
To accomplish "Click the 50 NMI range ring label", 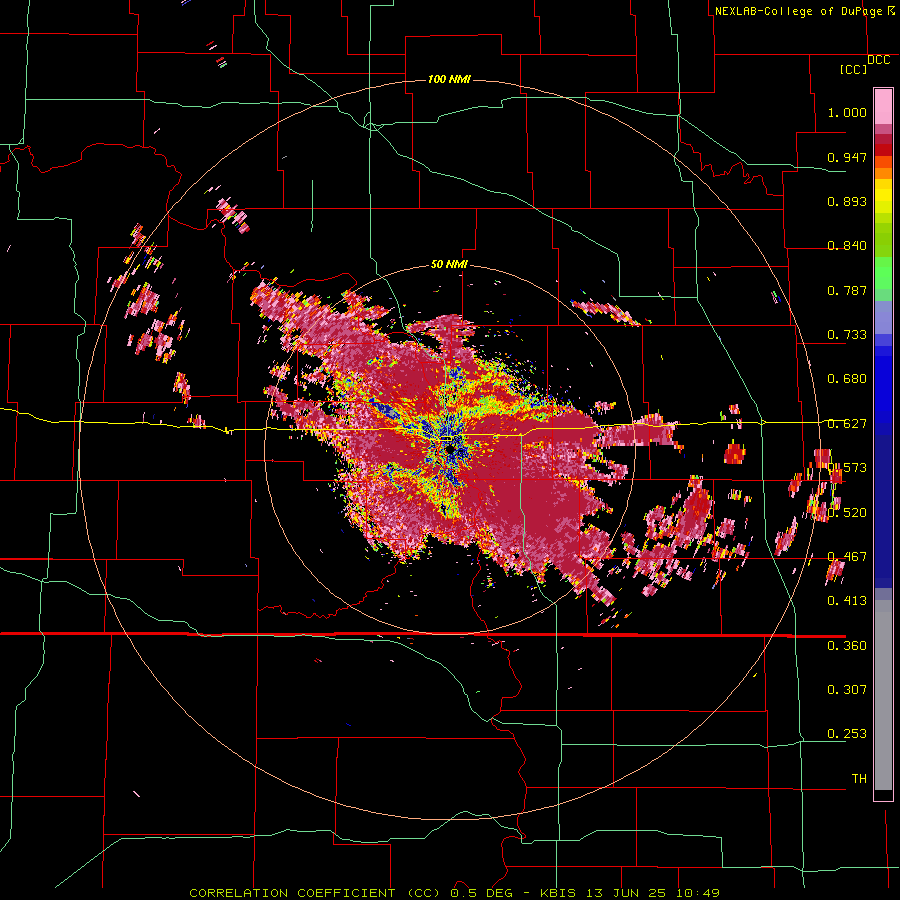I will point(449,265).
